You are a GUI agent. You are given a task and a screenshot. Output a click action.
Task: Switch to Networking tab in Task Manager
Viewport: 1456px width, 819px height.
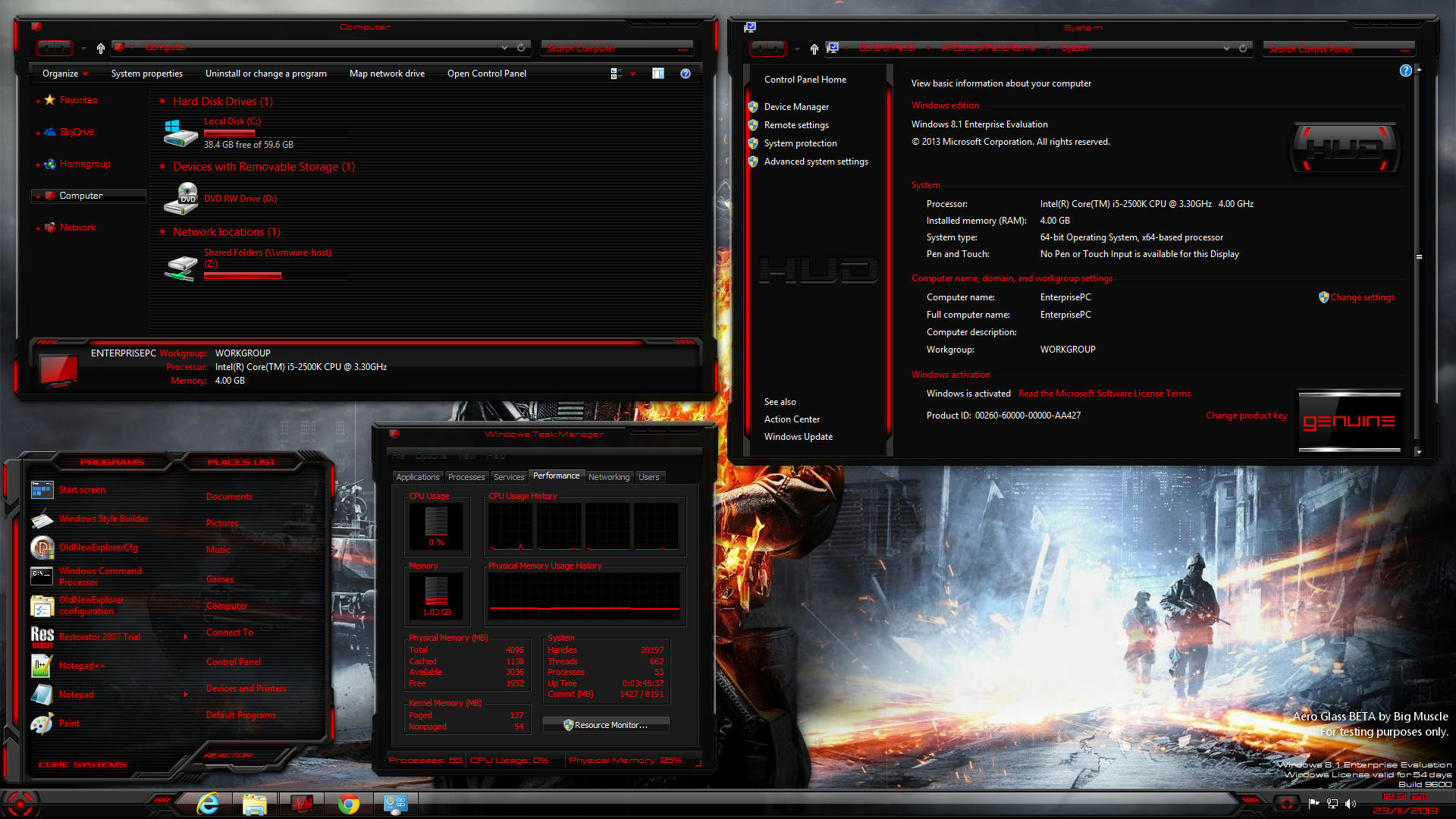tap(609, 477)
